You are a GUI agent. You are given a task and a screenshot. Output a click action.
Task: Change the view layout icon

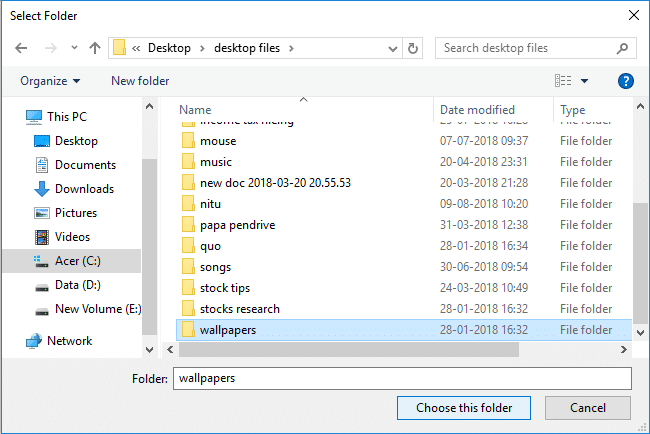point(563,80)
